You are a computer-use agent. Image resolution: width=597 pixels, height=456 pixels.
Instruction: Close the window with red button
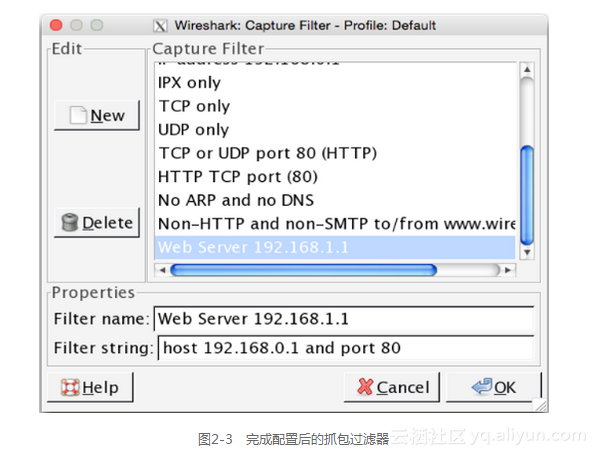pyautogui.click(x=56, y=25)
